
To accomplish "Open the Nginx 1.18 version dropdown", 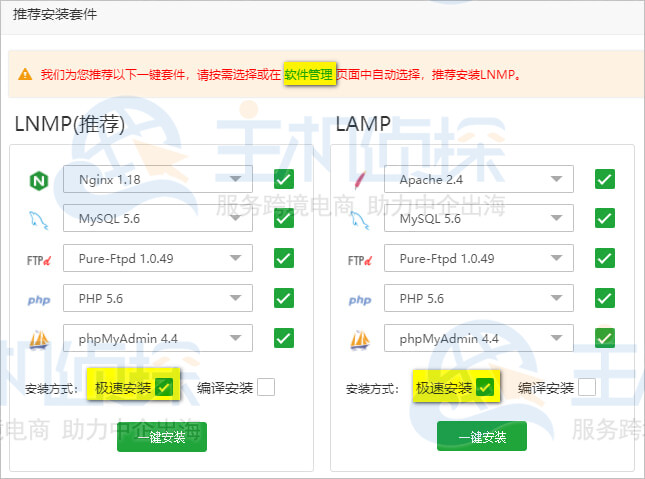I will tap(158, 179).
